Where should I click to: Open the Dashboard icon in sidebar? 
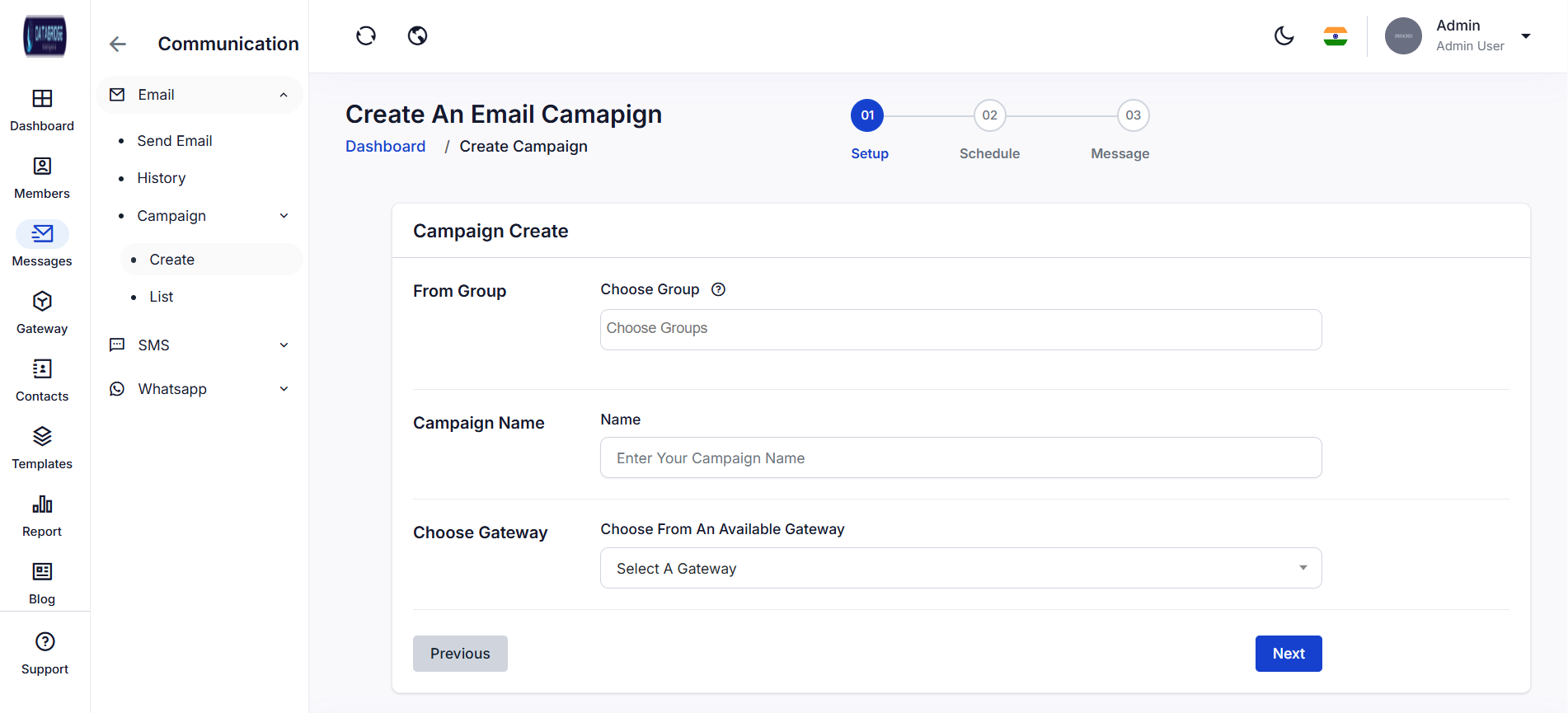(x=42, y=100)
